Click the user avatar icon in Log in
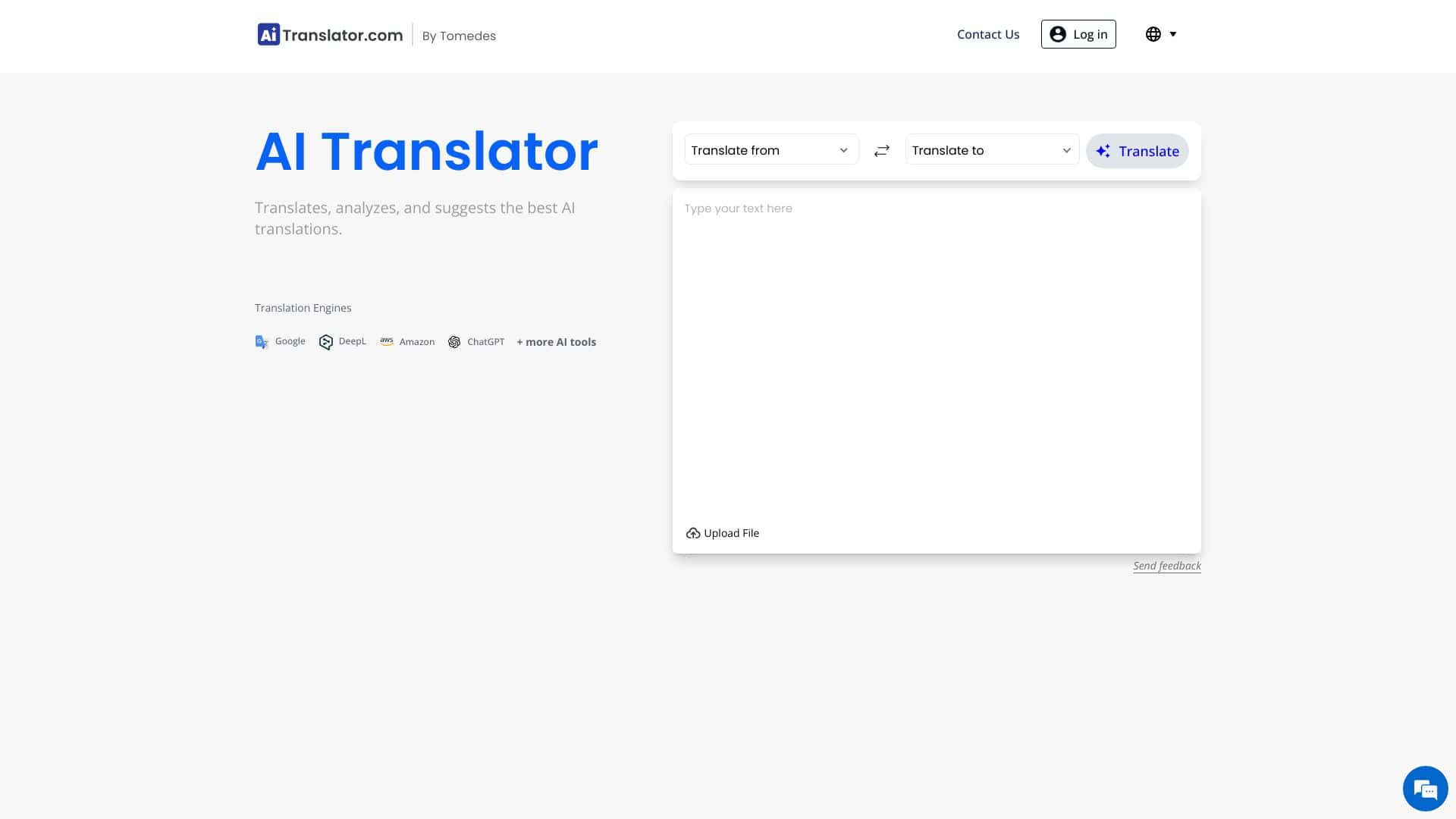 (x=1058, y=34)
